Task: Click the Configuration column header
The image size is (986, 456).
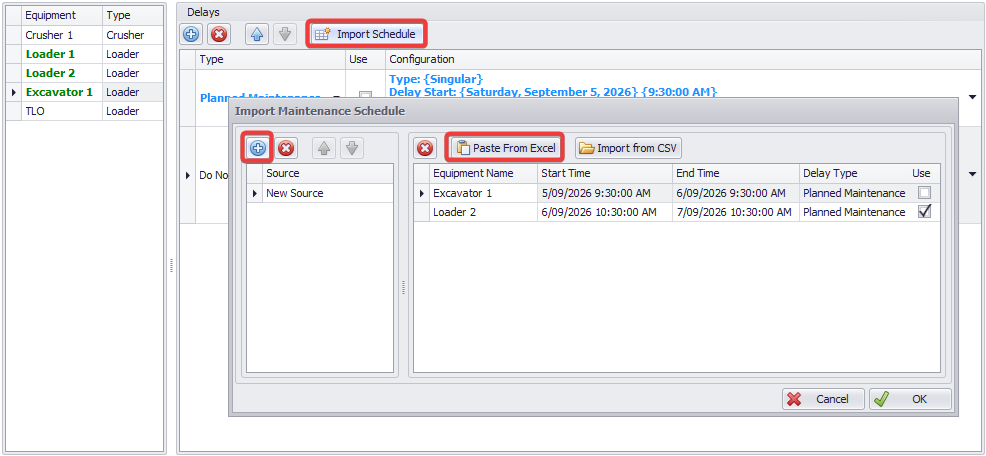Action: pyautogui.click(x=684, y=59)
